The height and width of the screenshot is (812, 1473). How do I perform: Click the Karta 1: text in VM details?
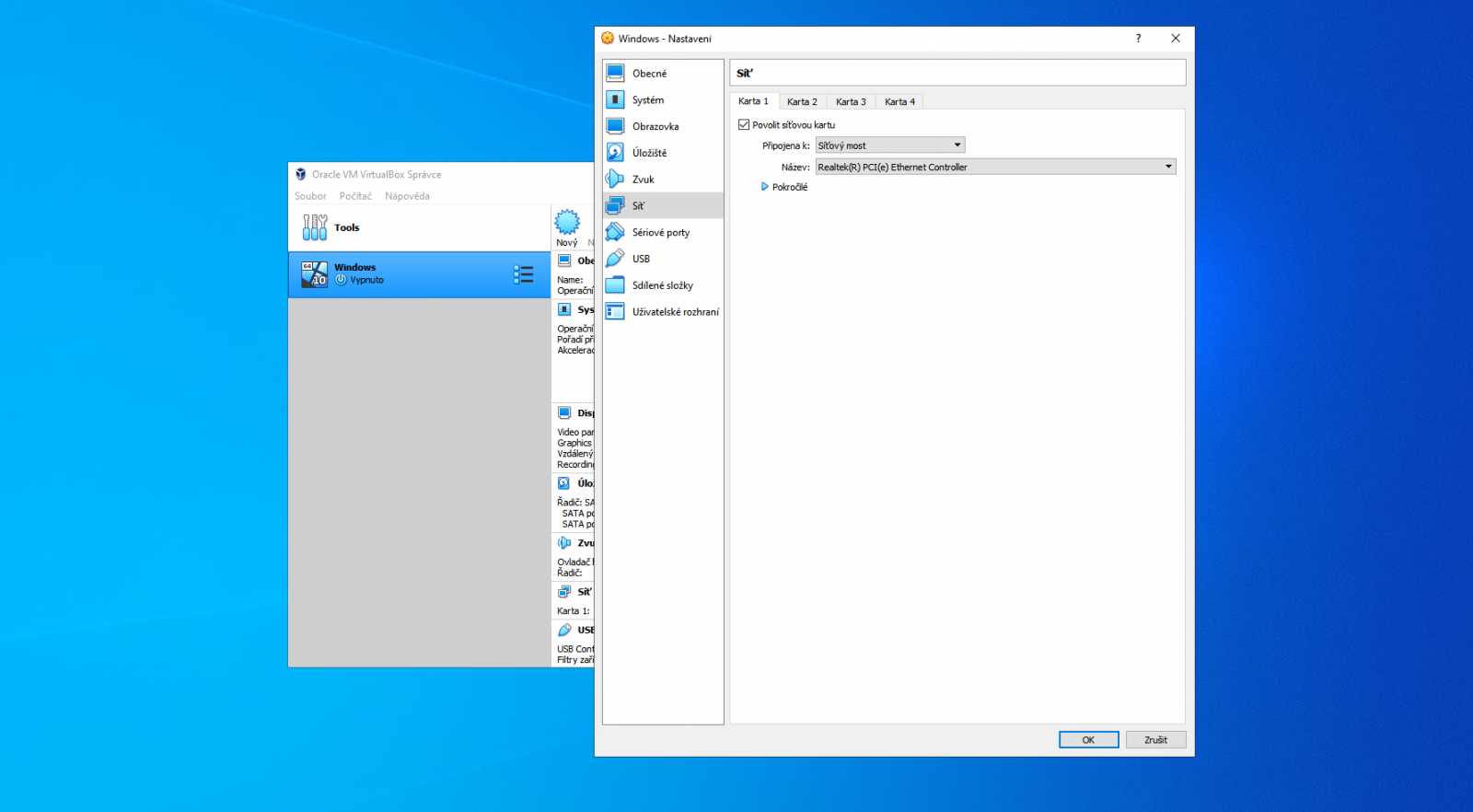tap(573, 611)
